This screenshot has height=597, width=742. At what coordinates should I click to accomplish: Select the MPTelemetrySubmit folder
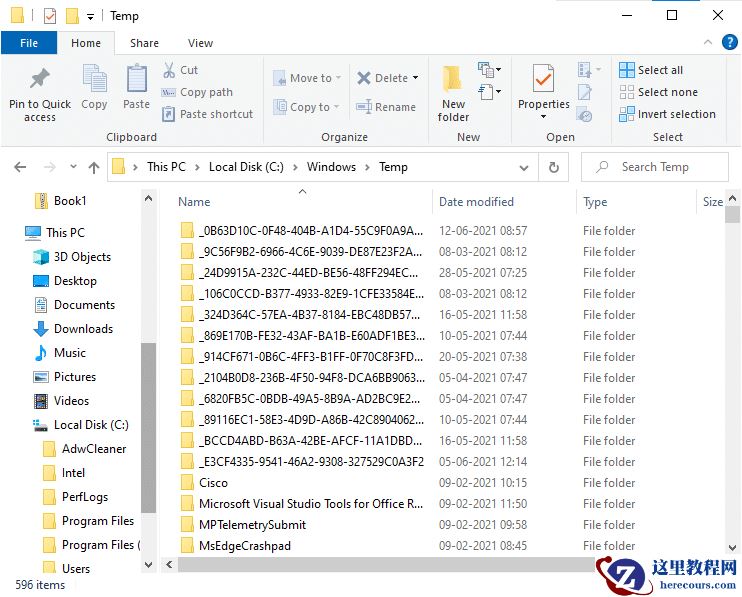243,525
